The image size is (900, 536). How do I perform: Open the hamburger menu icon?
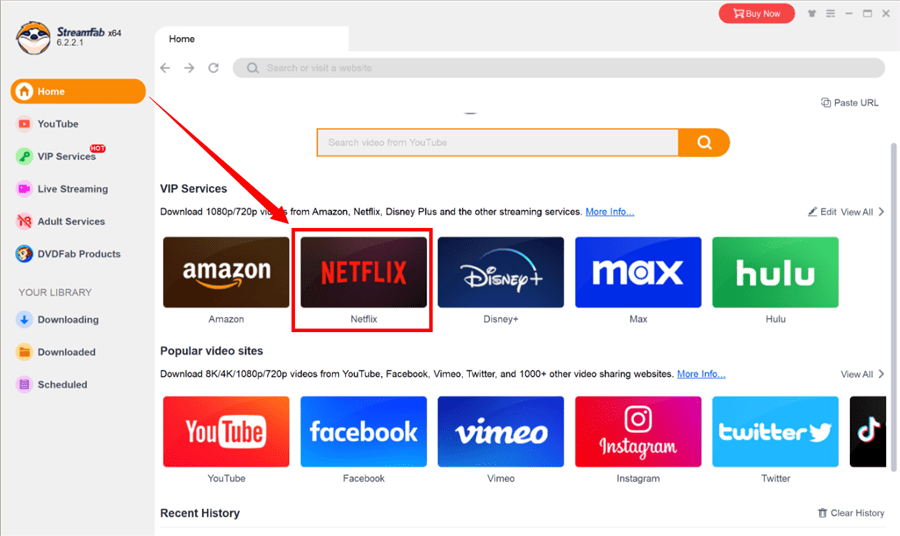coord(831,13)
